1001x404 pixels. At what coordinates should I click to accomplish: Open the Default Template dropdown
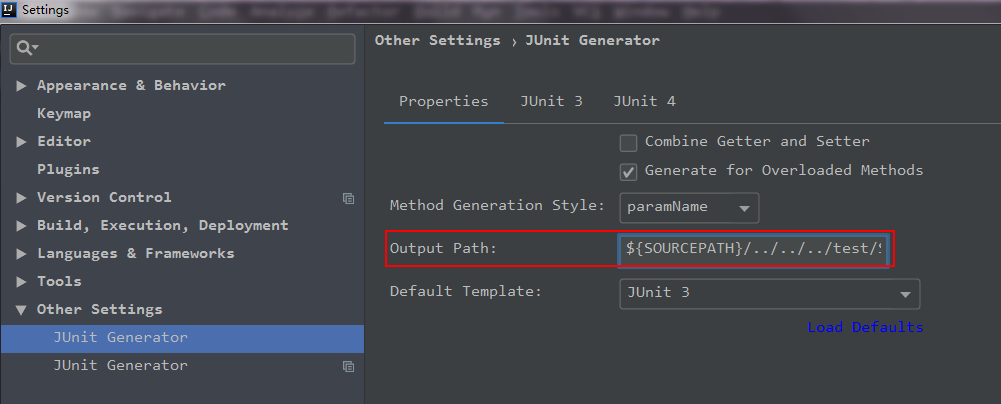[x=769, y=294]
